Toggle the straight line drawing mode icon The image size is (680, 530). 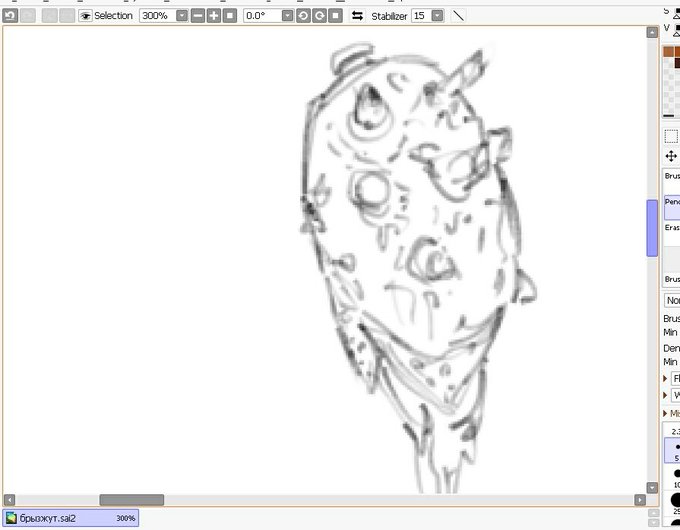(458, 16)
